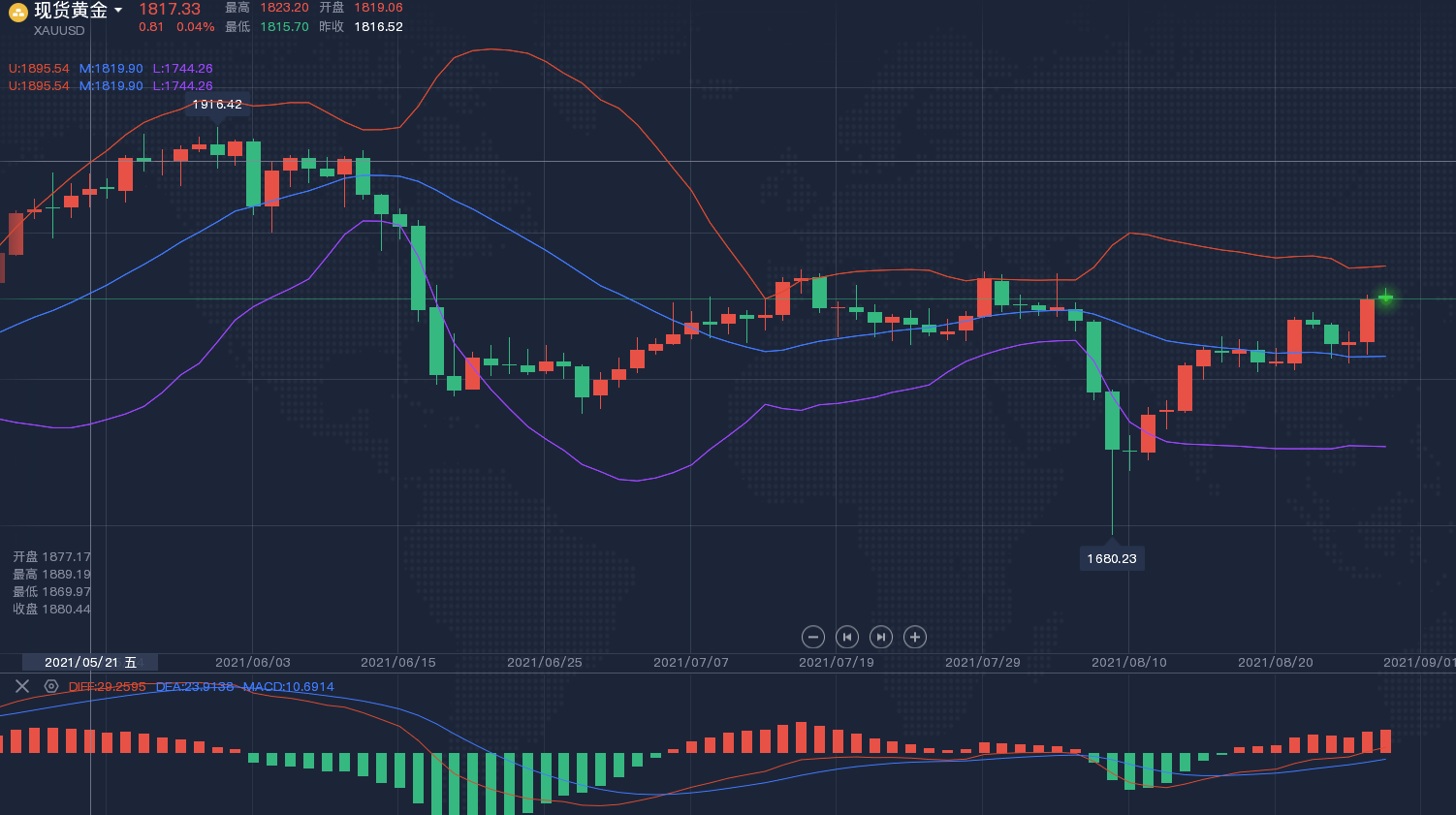1456x815 pixels.
Task: Select the 2021/05/21 highlighted date label
Action: (90, 663)
